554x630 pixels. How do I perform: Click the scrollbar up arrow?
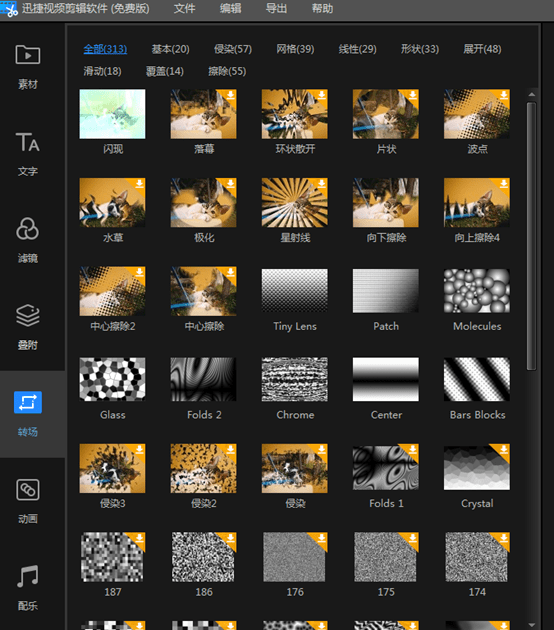(532, 94)
